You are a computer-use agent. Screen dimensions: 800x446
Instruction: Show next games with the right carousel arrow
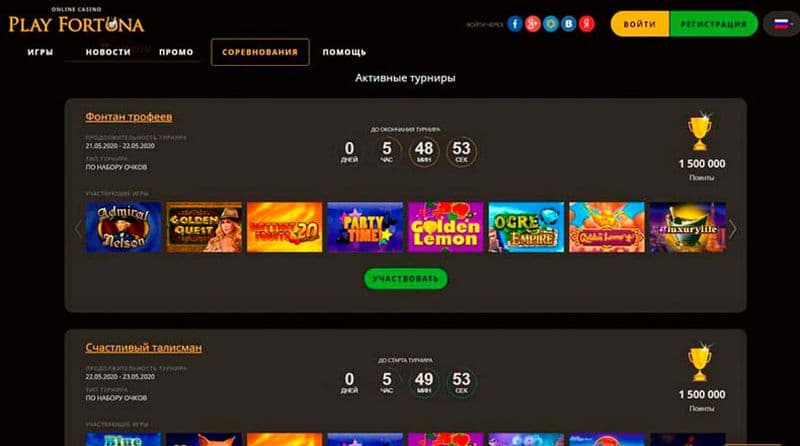(x=733, y=229)
